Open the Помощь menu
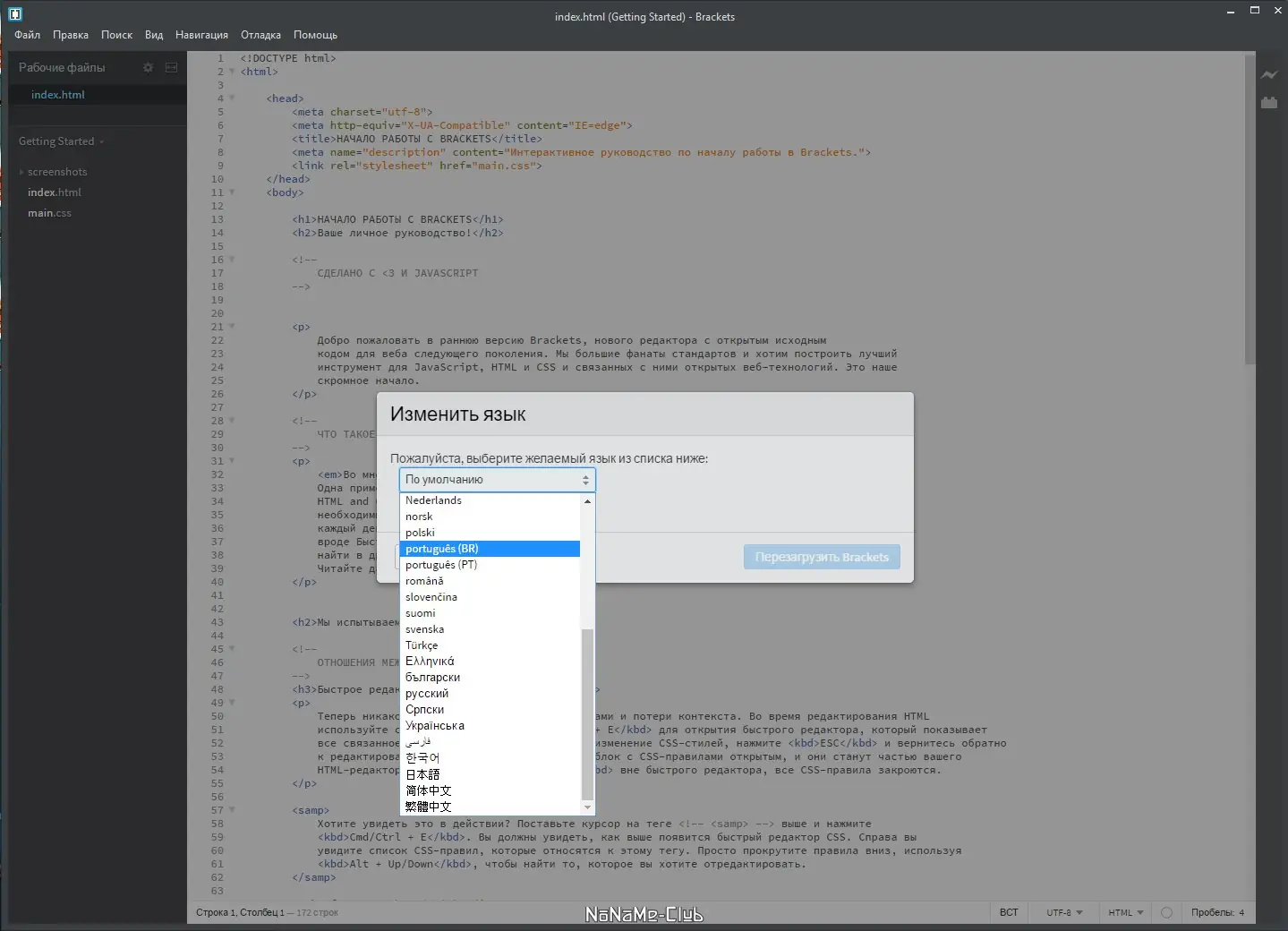The height and width of the screenshot is (931, 1288). coord(315,35)
